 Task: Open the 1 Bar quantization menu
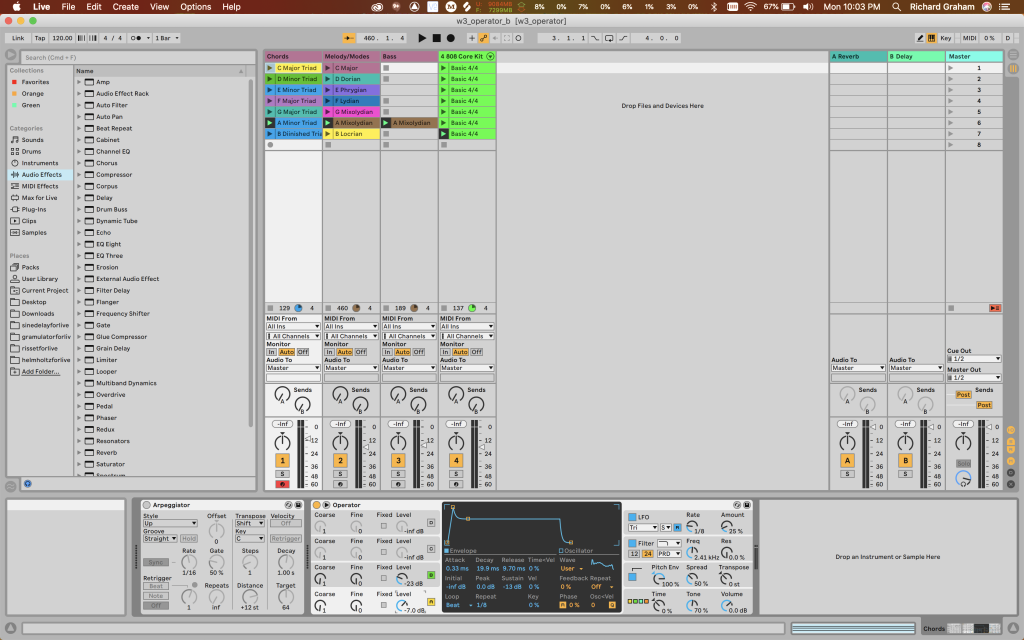click(167, 38)
